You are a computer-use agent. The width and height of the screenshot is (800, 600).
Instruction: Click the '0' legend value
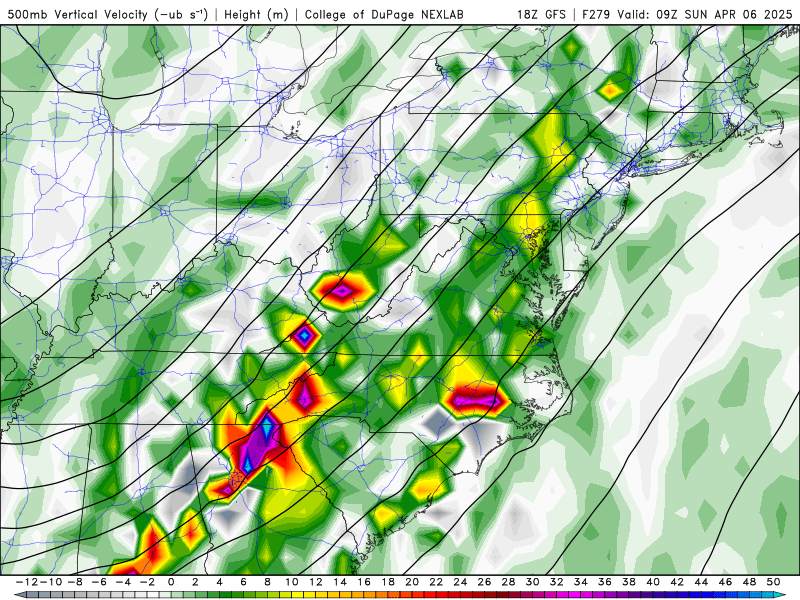171,582
